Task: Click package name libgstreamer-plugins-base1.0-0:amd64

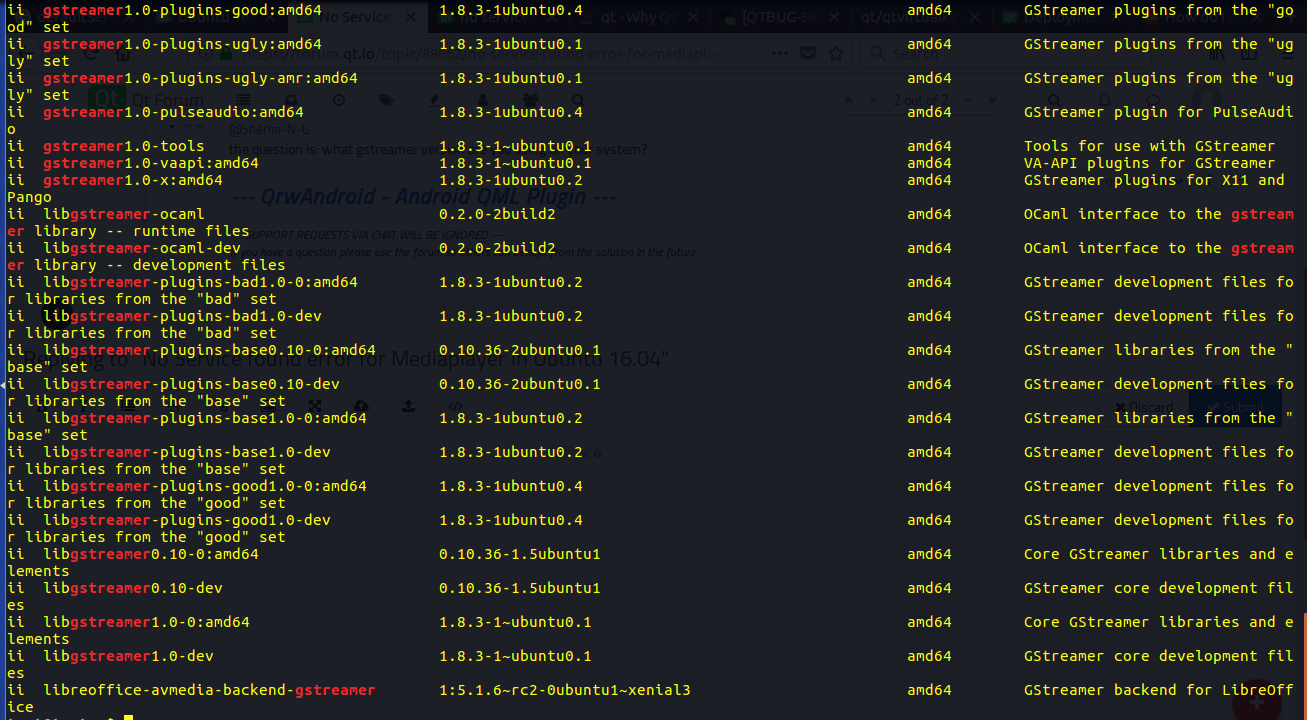Action: 205,418
